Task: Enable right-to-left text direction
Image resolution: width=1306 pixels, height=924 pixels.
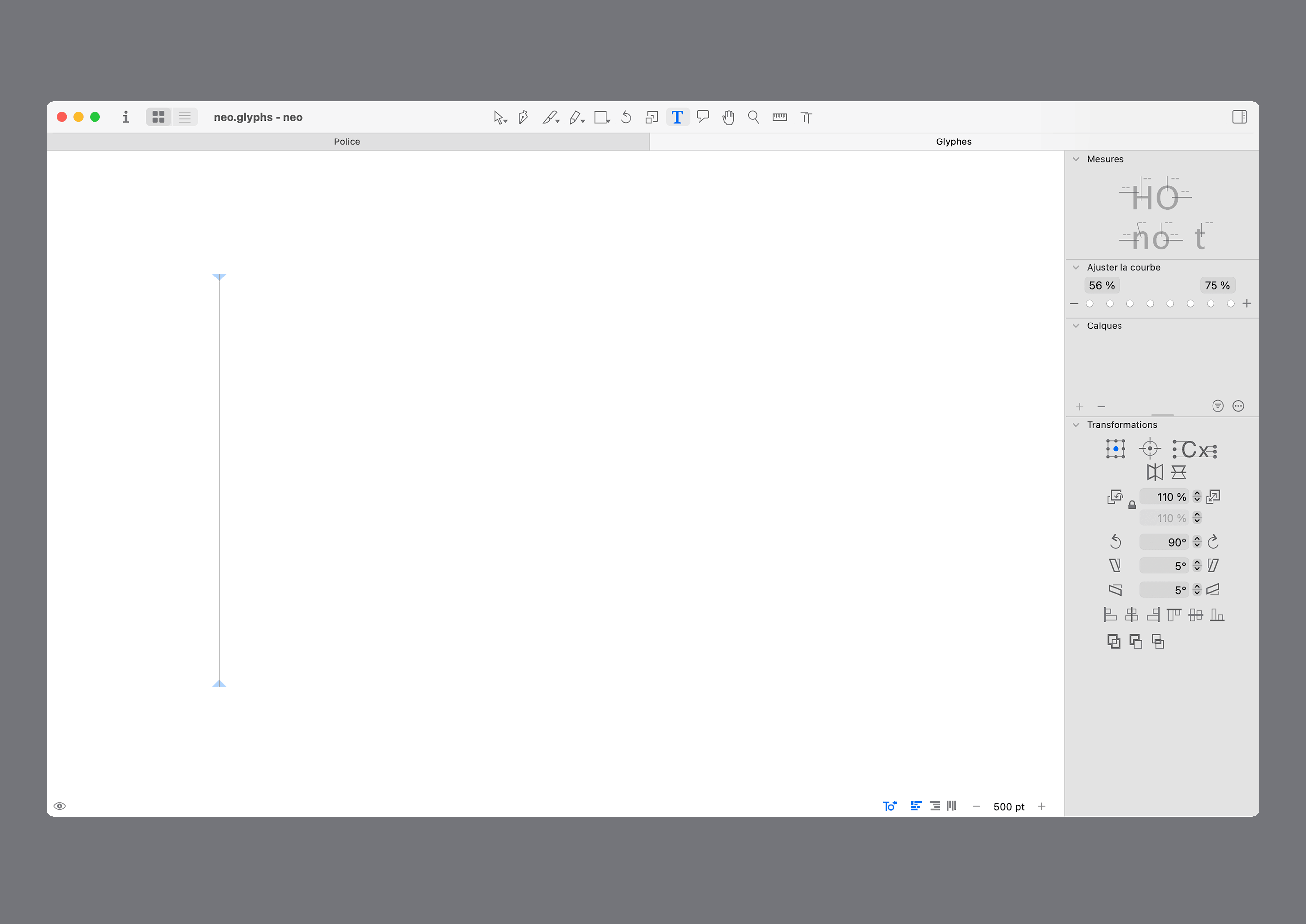Action: click(x=934, y=806)
